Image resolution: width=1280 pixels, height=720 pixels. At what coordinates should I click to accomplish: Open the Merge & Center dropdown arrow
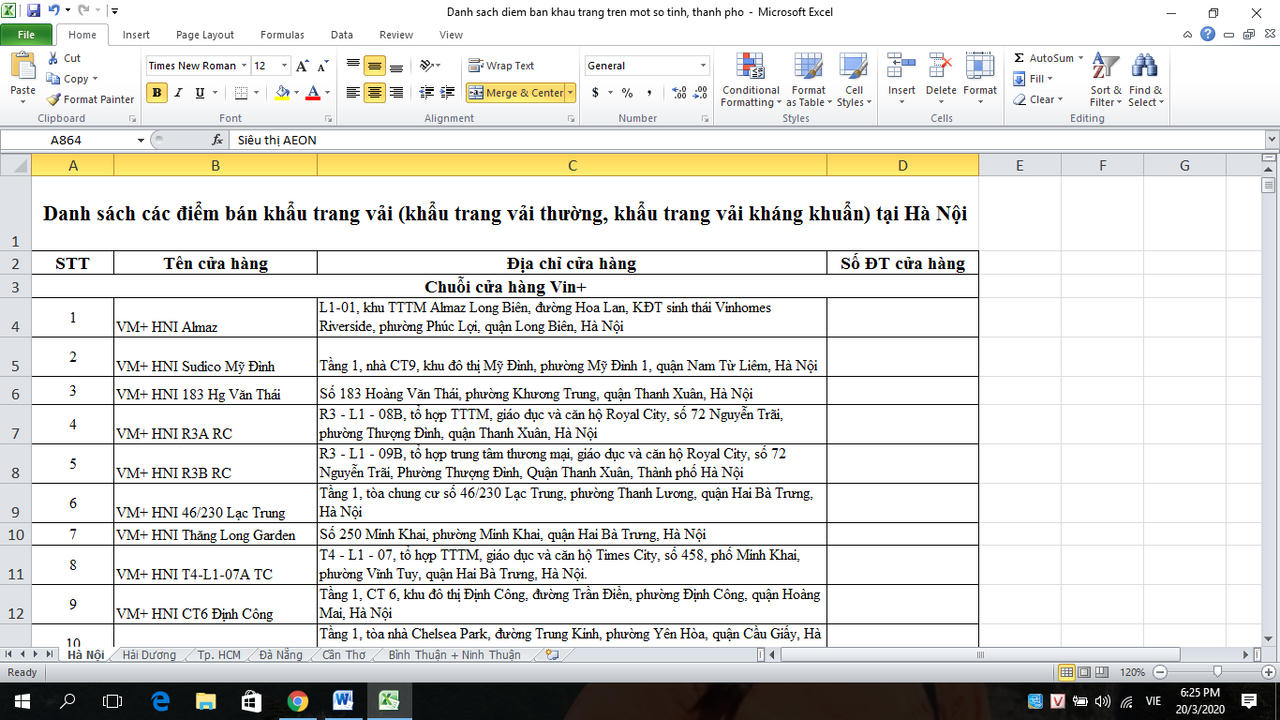(x=570, y=93)
